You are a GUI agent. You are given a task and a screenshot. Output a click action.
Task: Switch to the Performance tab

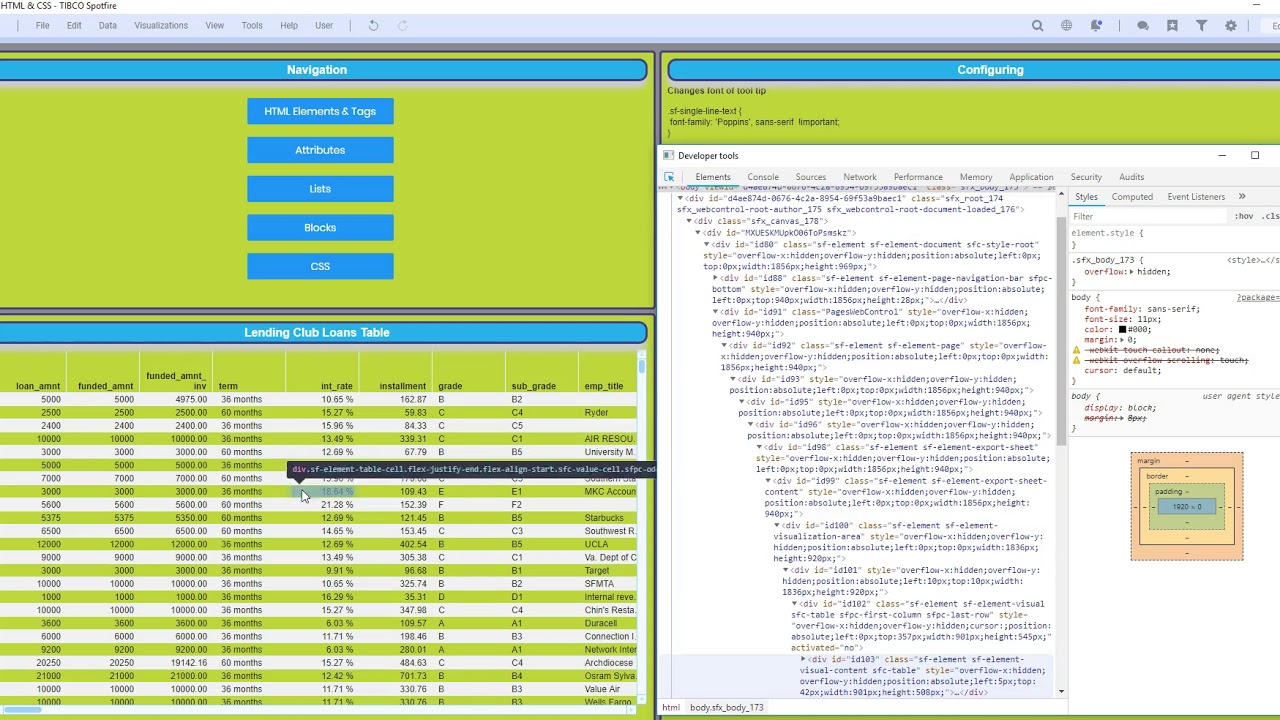pyautogui.click(x=918, y=177)
